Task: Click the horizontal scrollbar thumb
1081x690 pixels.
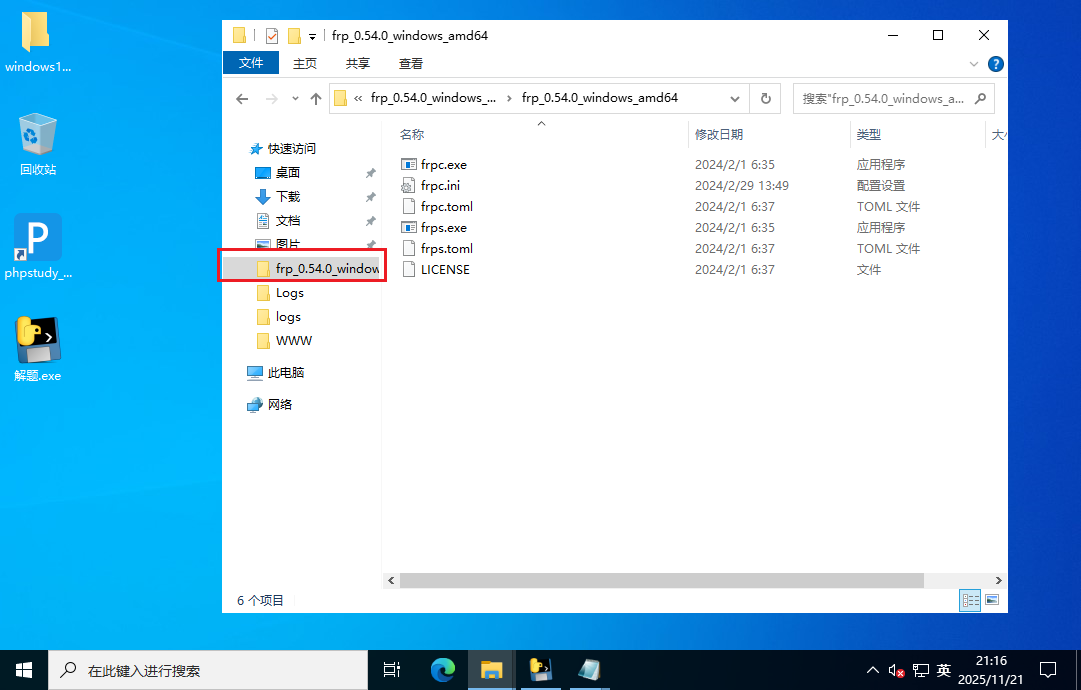Action: click(662, 580)
